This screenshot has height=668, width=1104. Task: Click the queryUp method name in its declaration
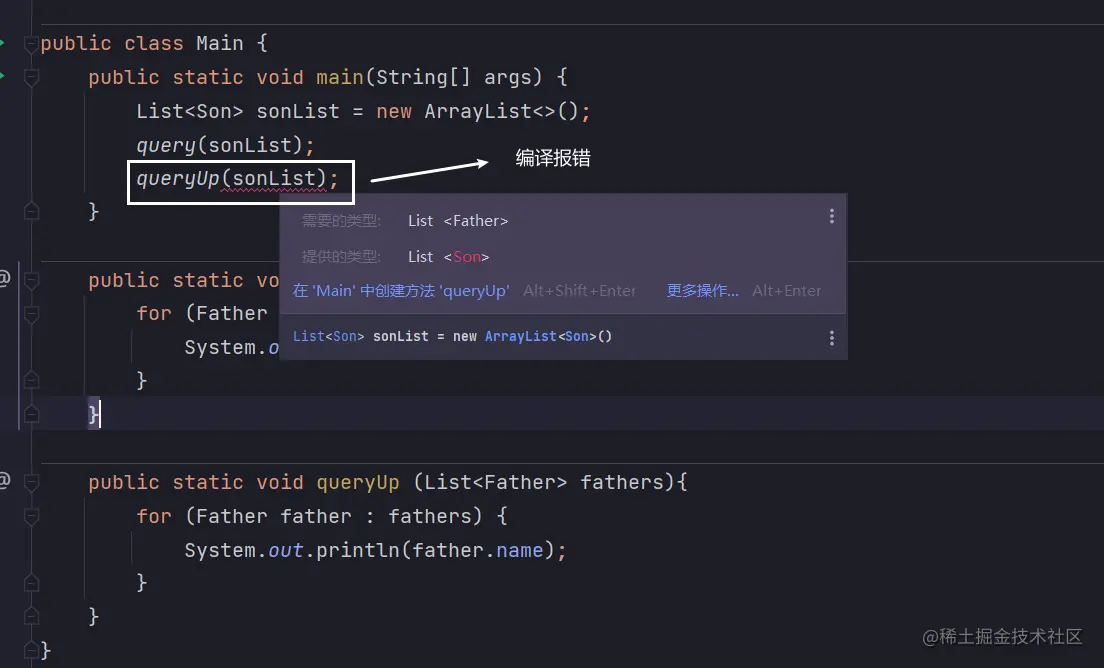tap(358, 482)
